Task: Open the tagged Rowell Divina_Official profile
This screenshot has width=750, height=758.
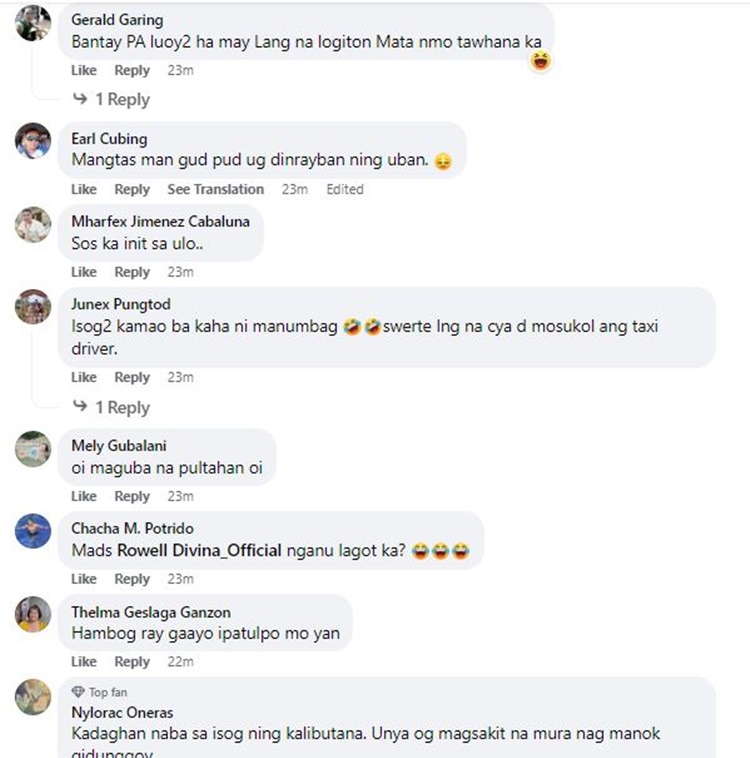Action: 199,550
